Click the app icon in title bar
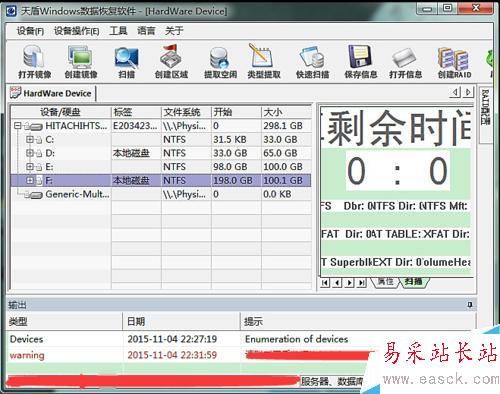 (x=11, y=11)
